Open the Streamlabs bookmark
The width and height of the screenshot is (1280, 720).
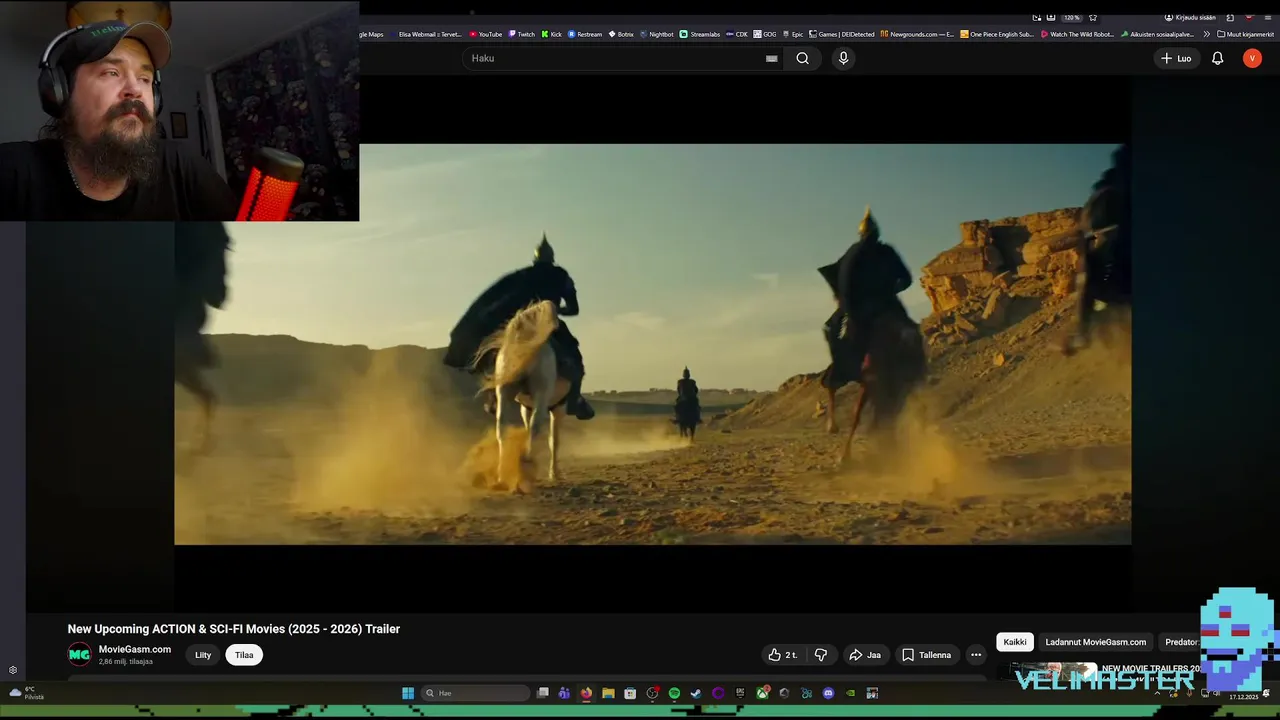(x=700, y=34)
